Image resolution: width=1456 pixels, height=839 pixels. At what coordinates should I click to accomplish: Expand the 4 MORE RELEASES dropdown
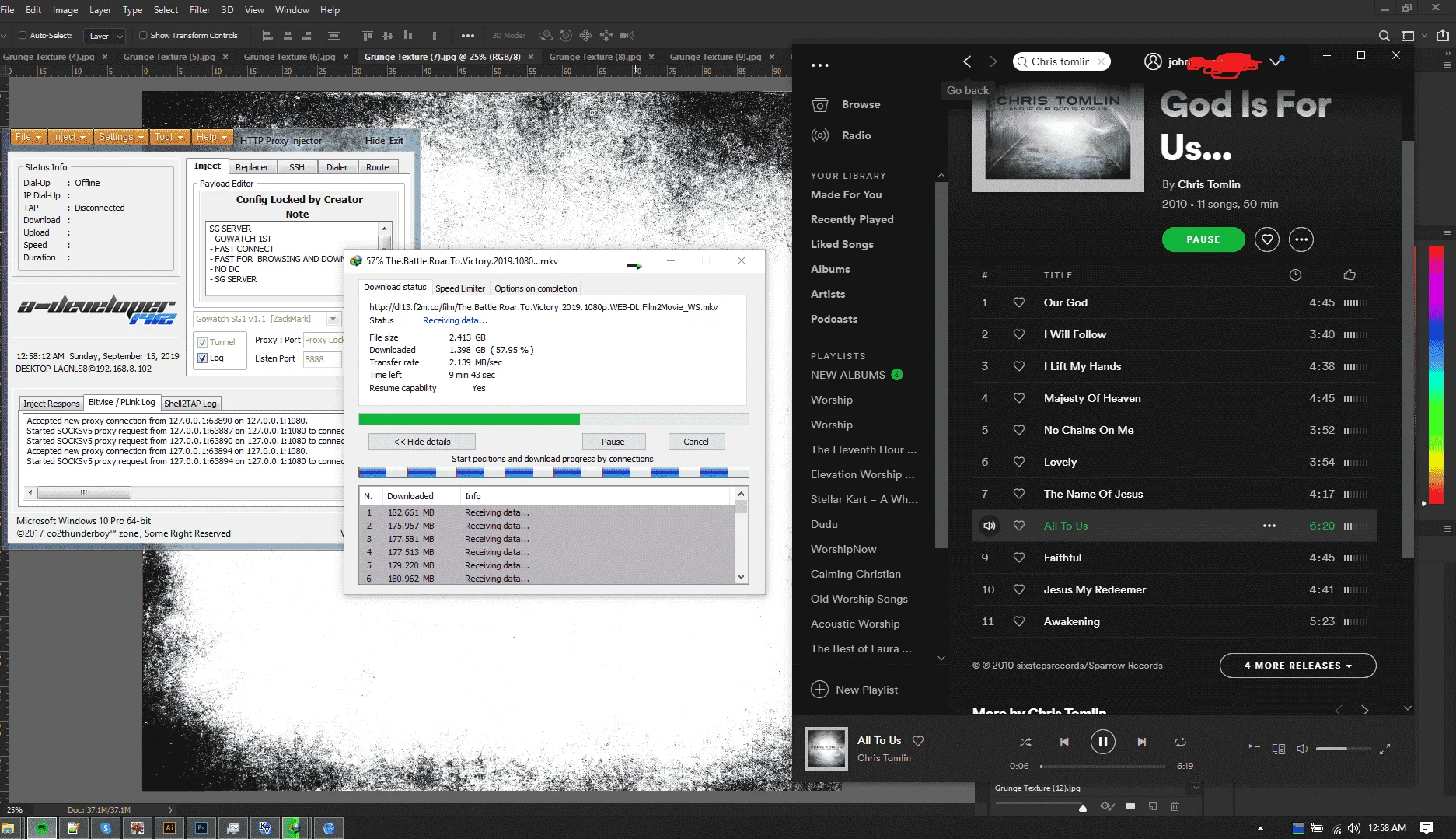[1297, 666]
